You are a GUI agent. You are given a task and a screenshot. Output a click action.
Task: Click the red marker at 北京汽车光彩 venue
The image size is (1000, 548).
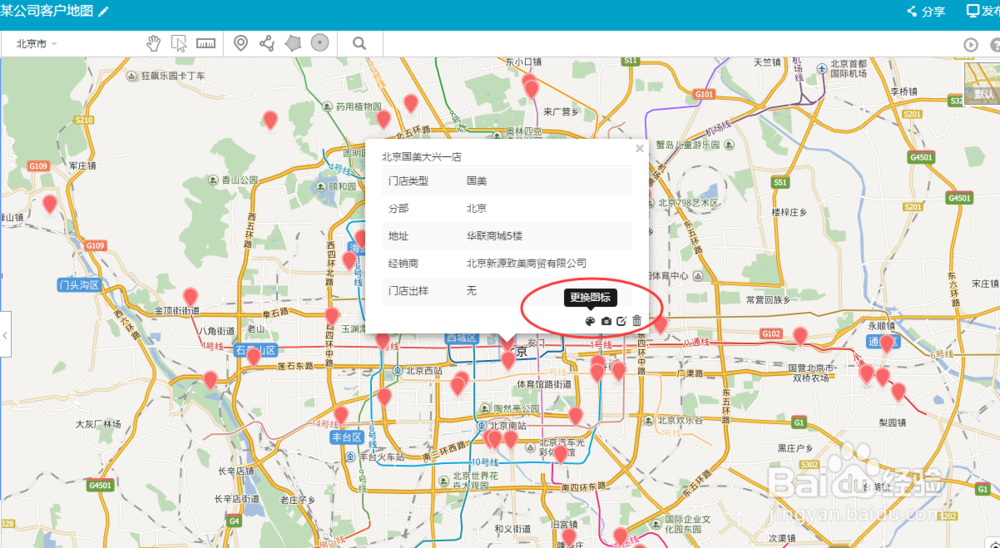point(560,454)
